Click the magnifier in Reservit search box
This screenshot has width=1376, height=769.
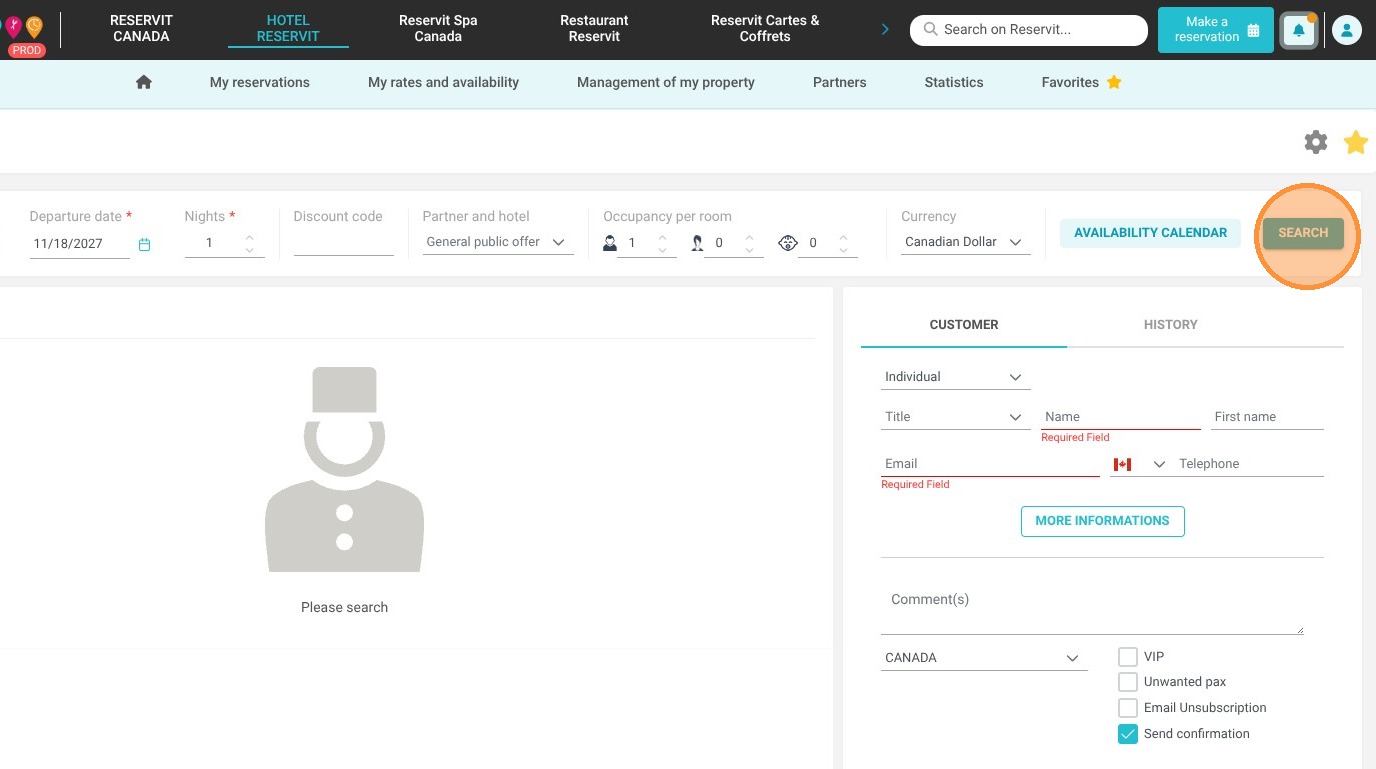(931, 30)
